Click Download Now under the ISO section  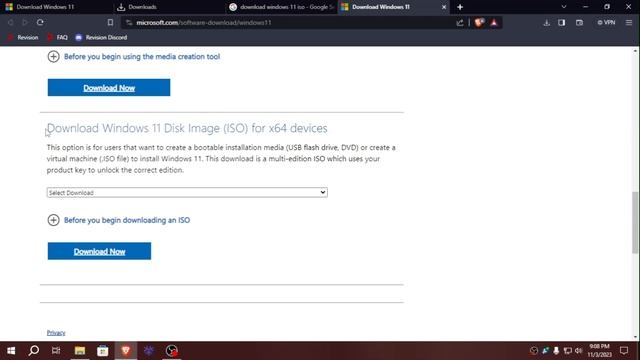tap(99, 251)
